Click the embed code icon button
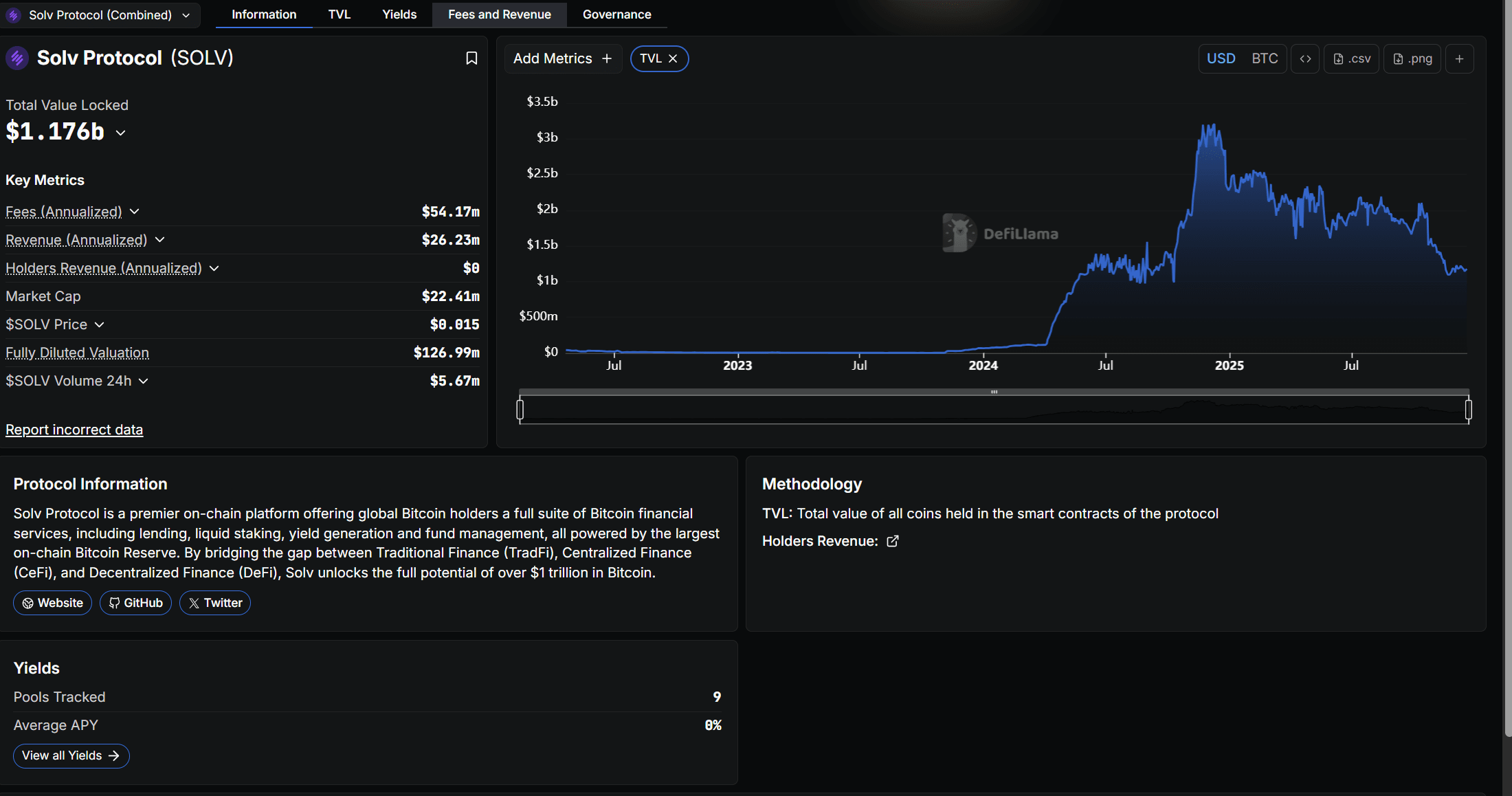Viewport: 1512px width, 796px height. tap(1305, 58)
